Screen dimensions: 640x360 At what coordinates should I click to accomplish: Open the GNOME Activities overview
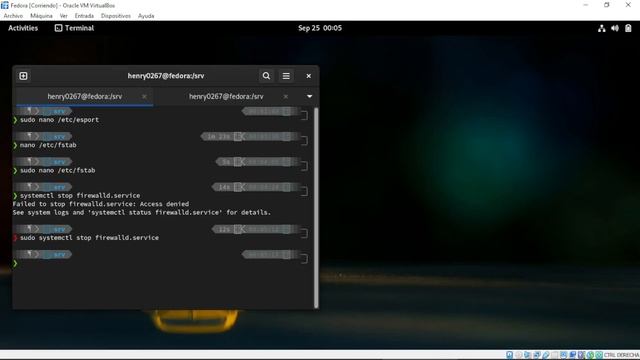click(x=23, y=28)
